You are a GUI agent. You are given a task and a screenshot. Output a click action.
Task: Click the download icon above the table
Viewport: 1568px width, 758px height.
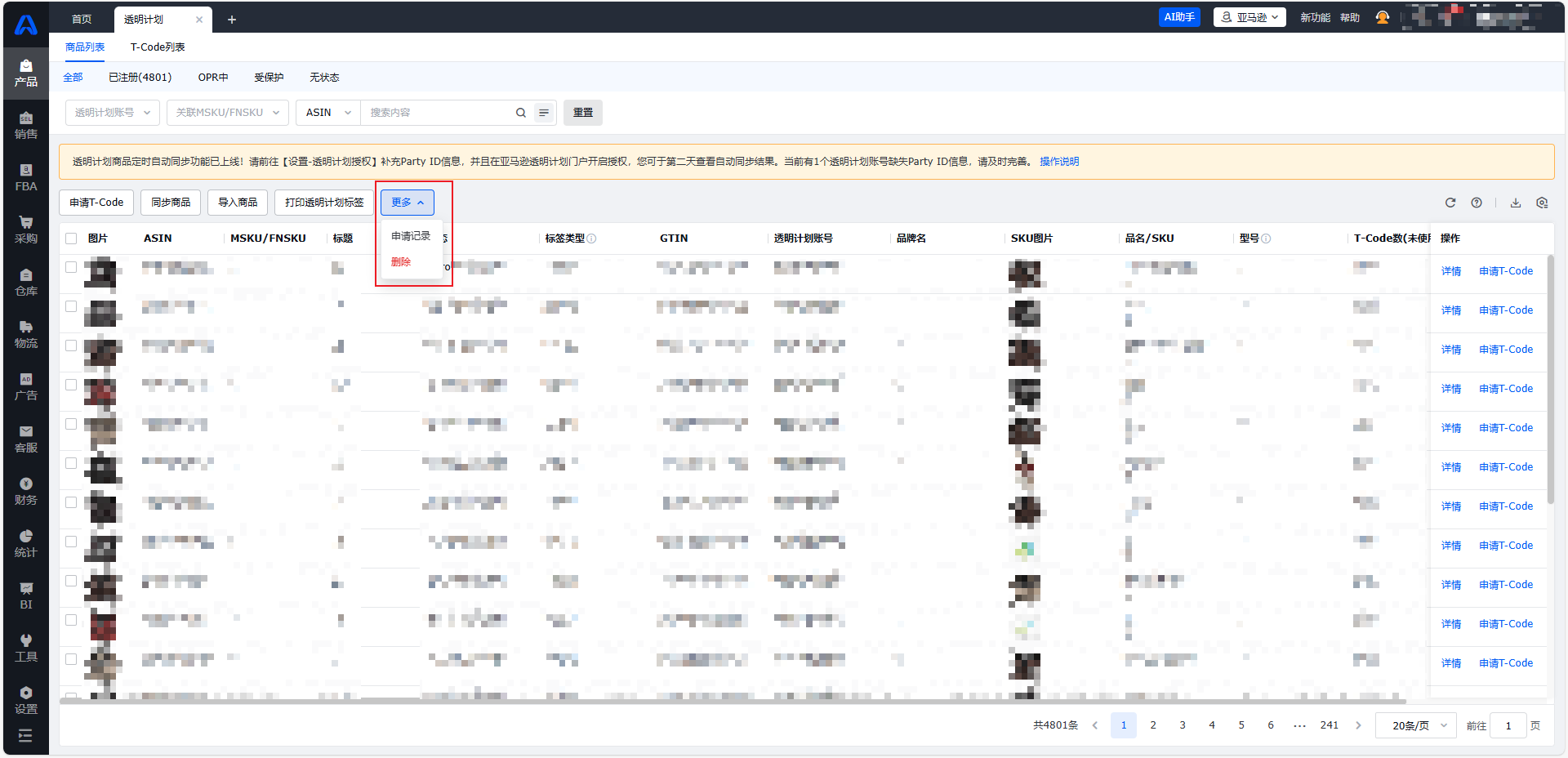click(1515, 203)
